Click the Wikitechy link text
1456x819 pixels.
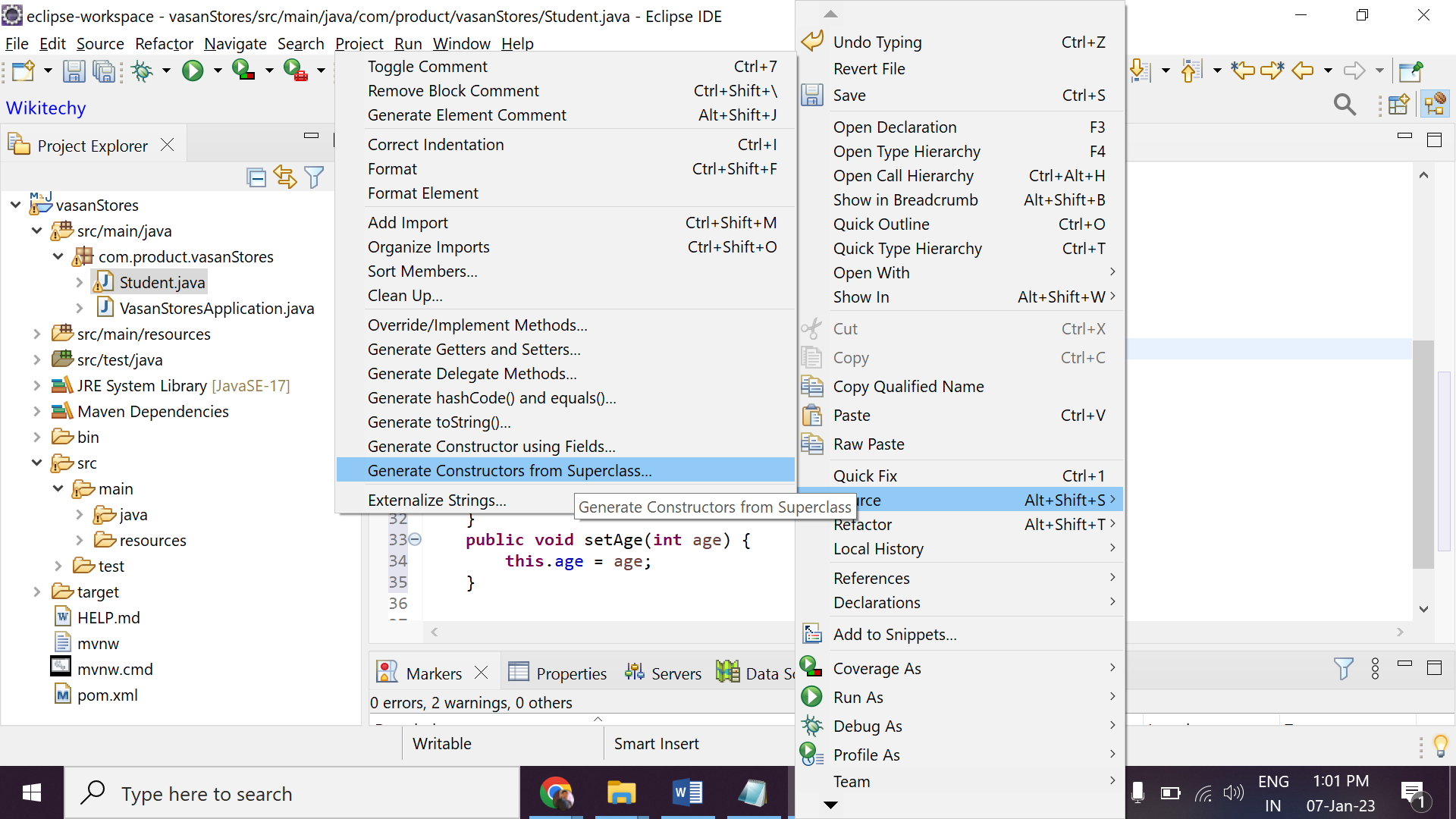(x=46, y=108)
